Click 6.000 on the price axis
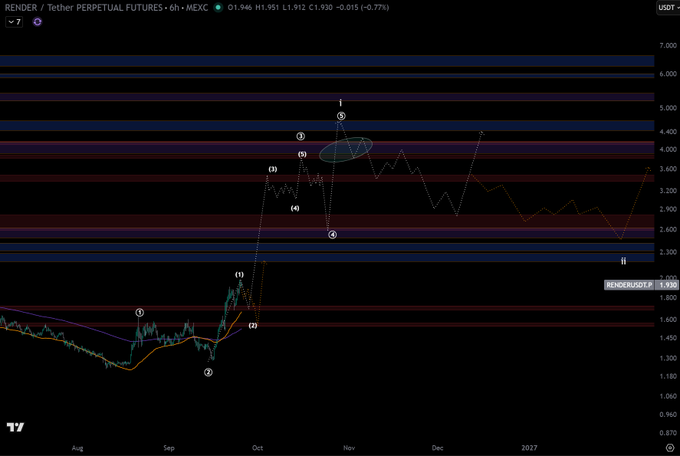The height and width of the screenshot is (456, 680). click(668, 74)
